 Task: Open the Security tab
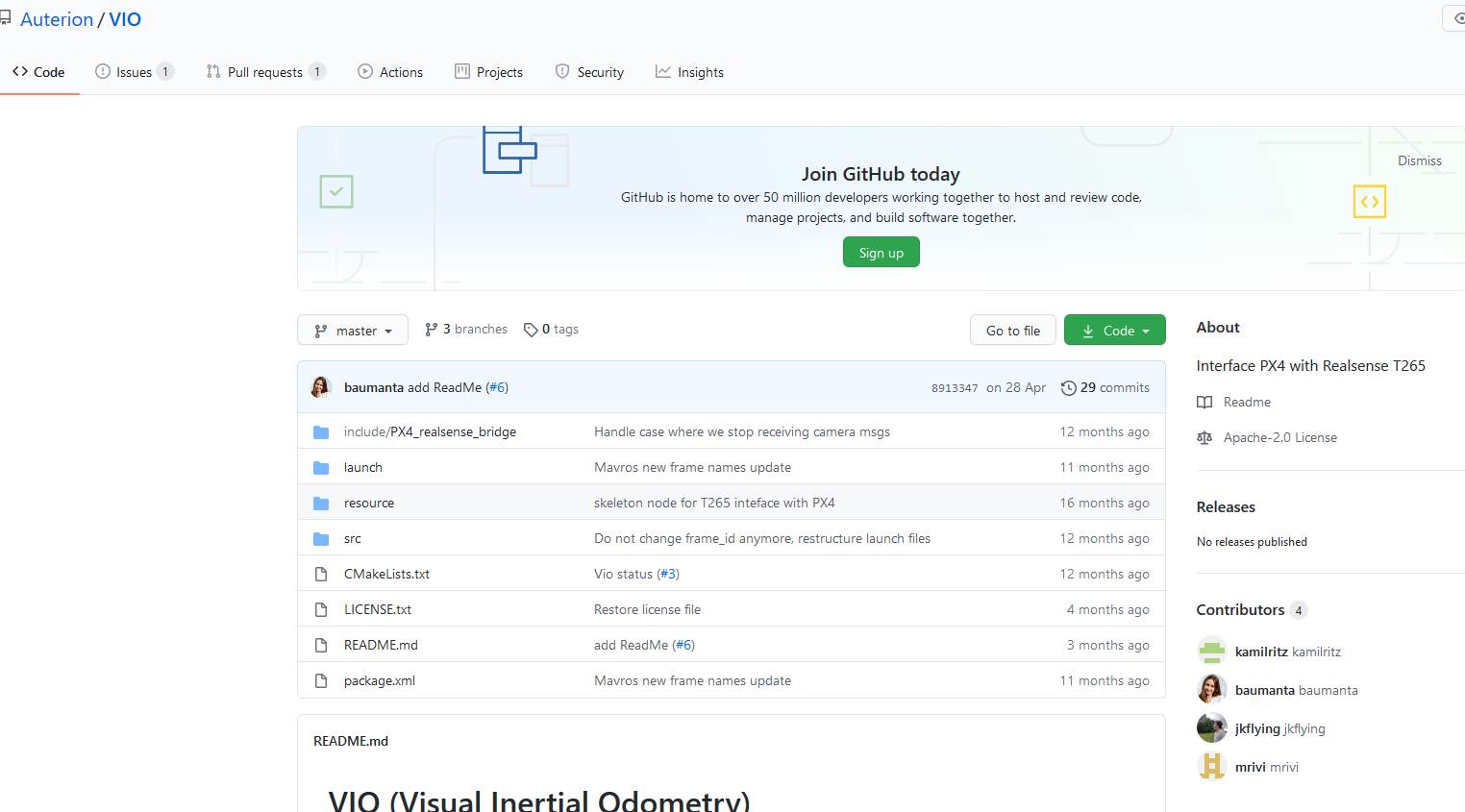589,72
